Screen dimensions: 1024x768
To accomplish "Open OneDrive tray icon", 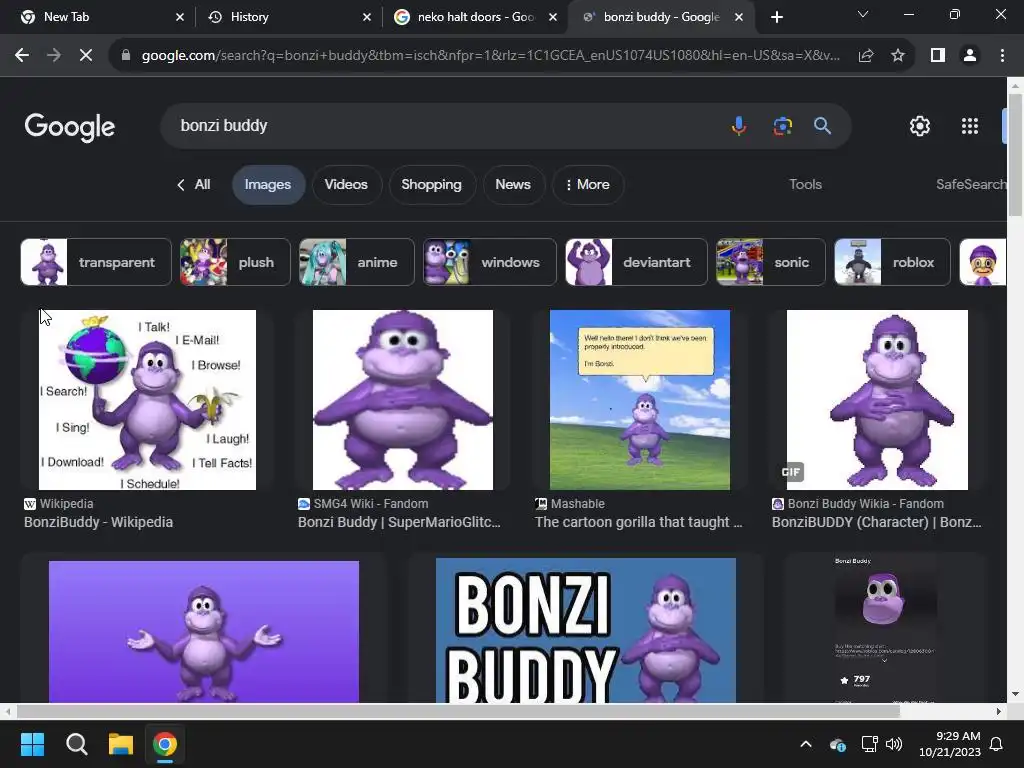I will point(837,744).
